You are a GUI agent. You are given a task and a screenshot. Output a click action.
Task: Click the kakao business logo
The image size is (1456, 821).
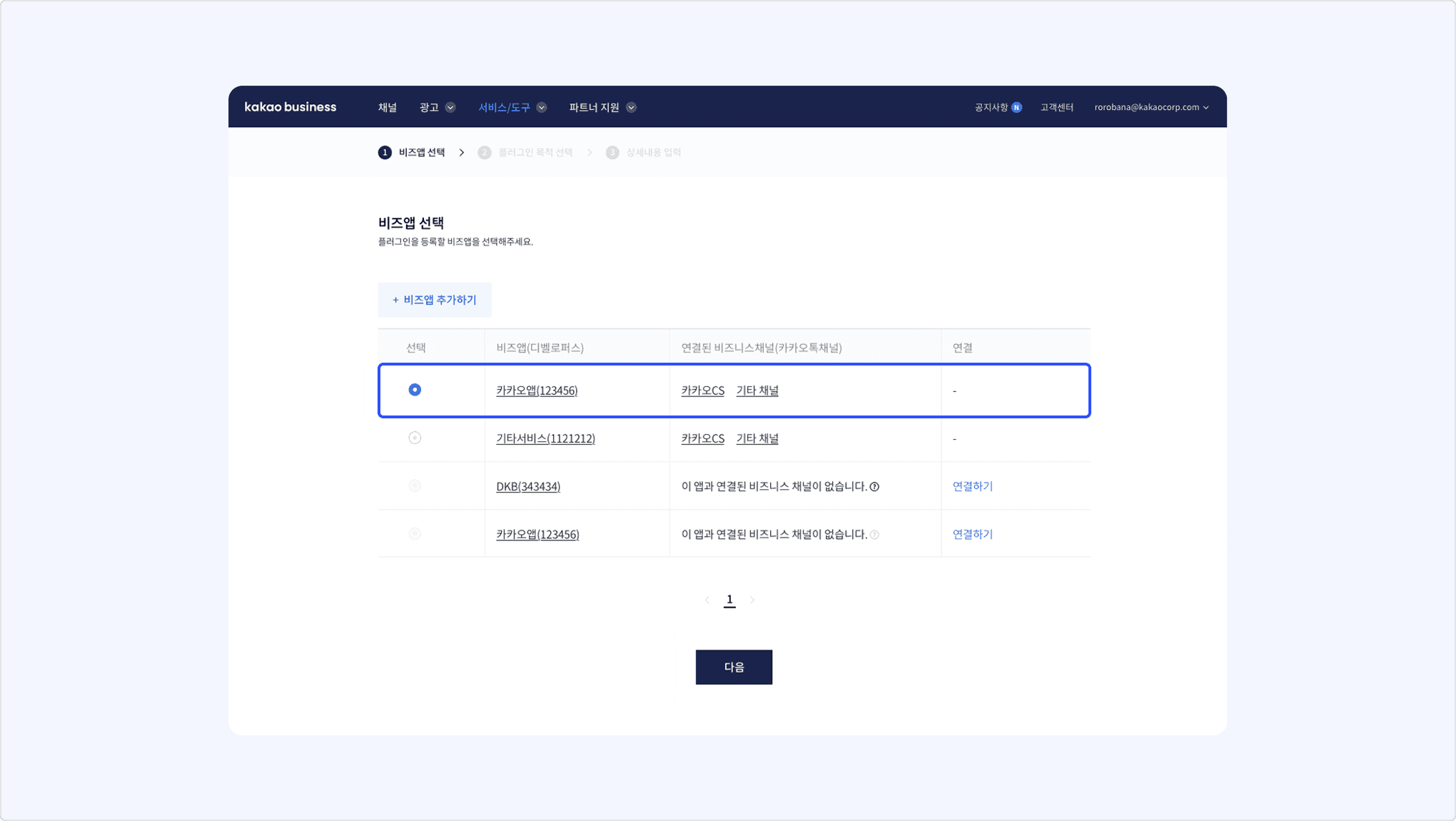coord(290,107)
